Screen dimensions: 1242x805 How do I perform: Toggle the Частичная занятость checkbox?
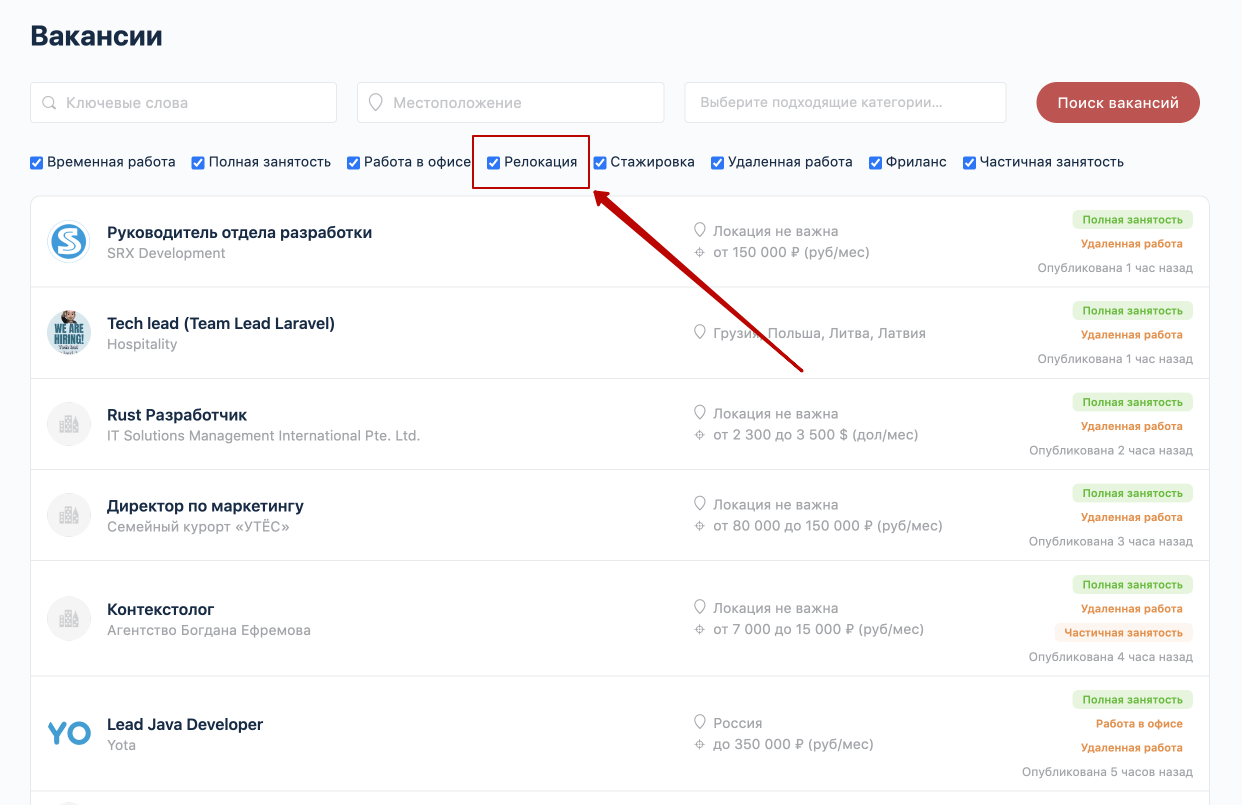click(970, 163)
